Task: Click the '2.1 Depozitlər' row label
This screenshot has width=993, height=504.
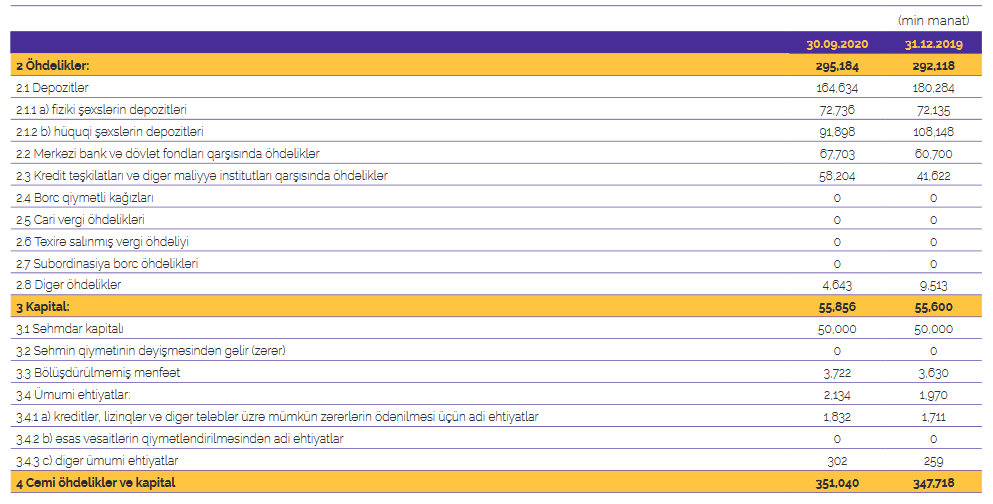Action: [x=53, y=87]
